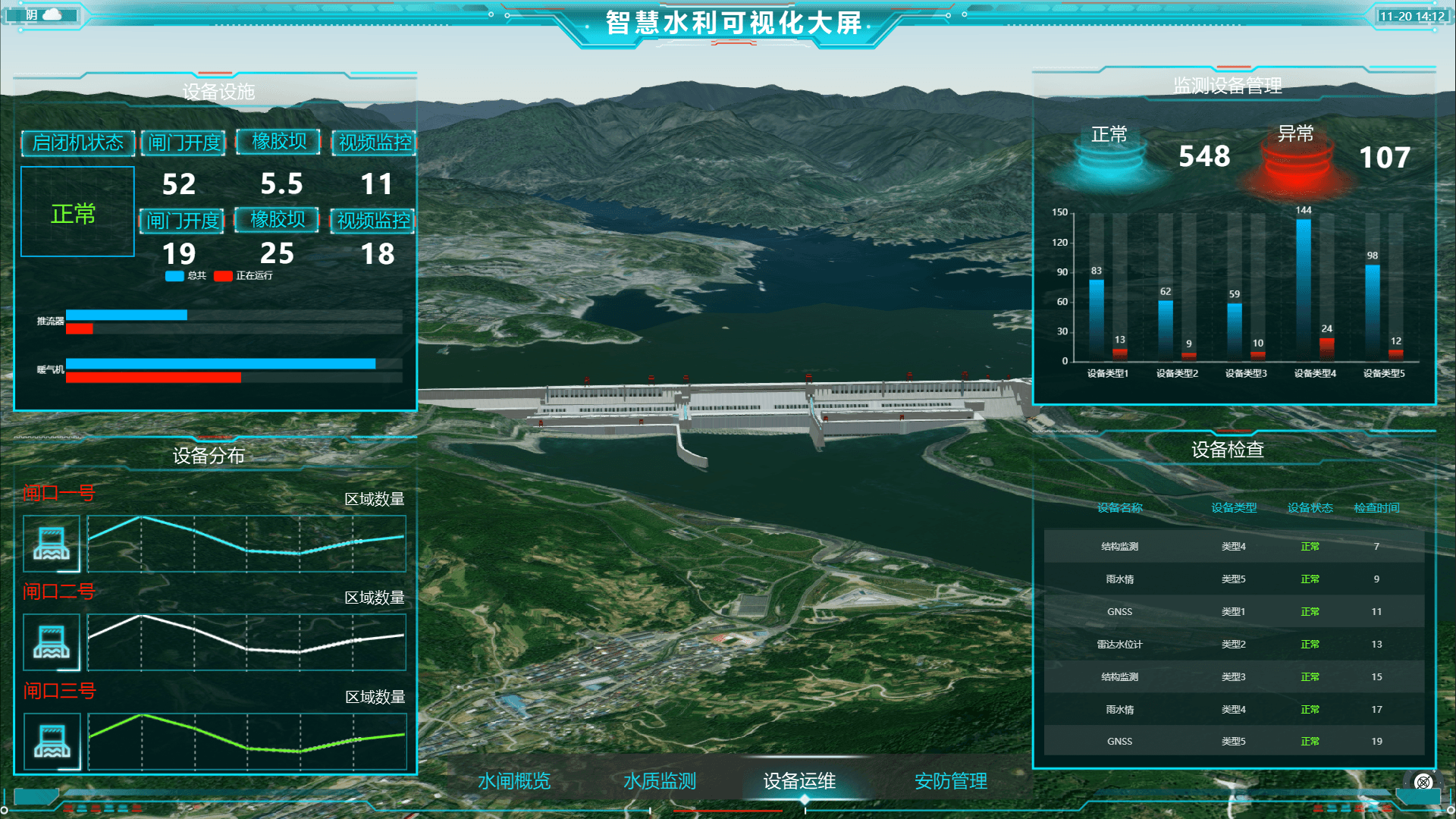
Task: Open the 闸口二号 sluice gate icon
Action: coord(52,642)
